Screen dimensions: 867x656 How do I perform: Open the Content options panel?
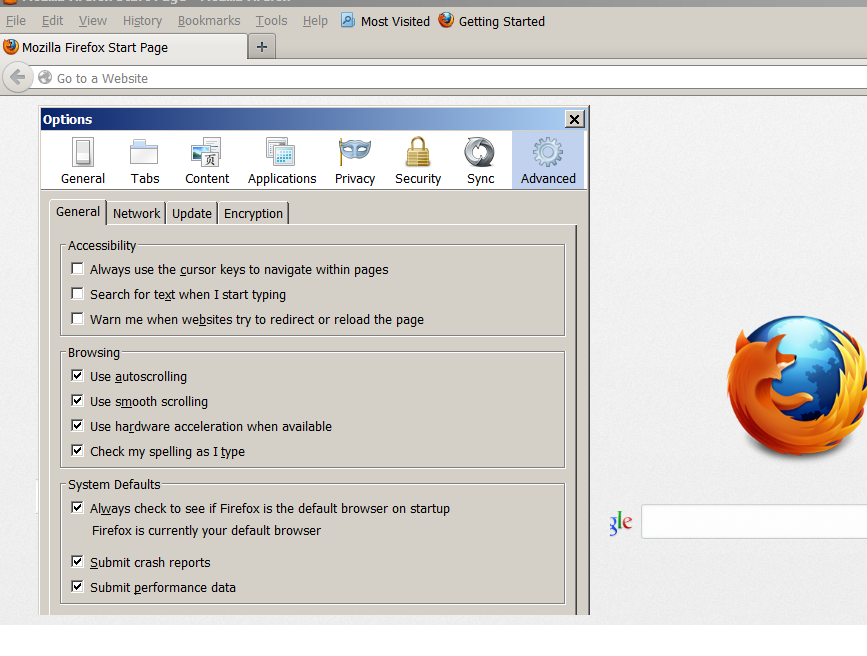click(x=207, y=160)
